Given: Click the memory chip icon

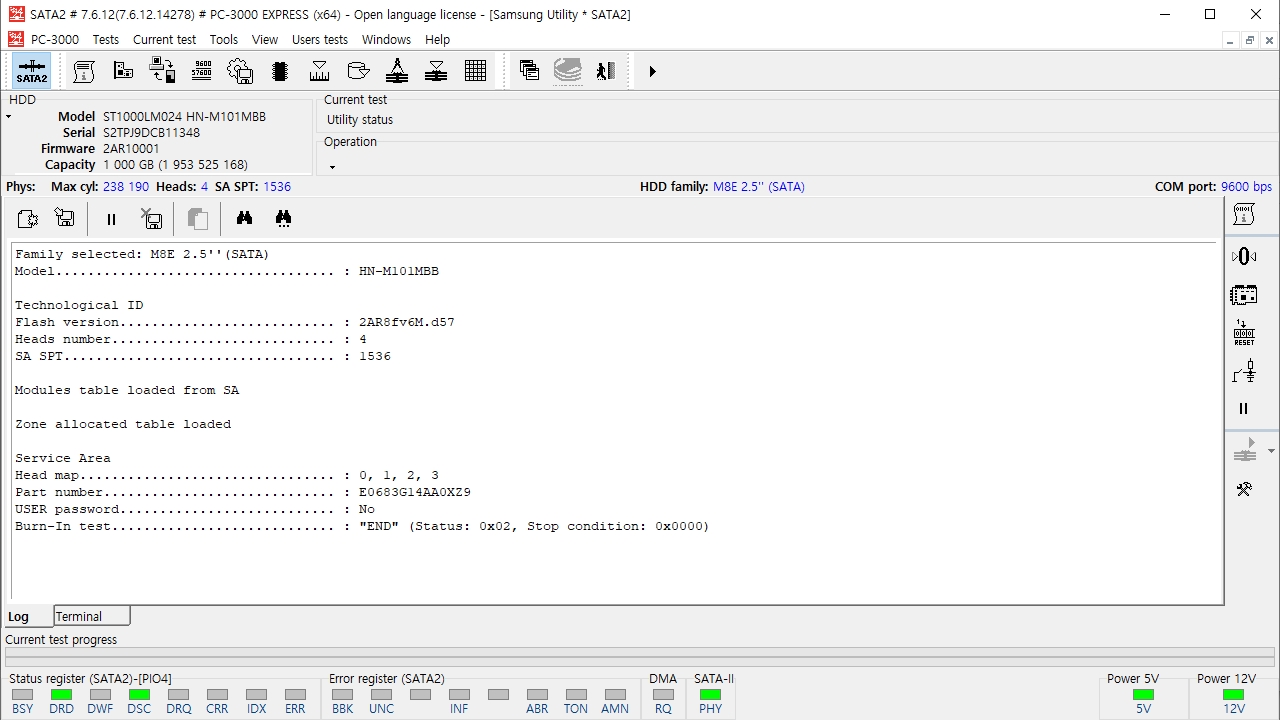Looking at the screenshot, I should 280,71.
